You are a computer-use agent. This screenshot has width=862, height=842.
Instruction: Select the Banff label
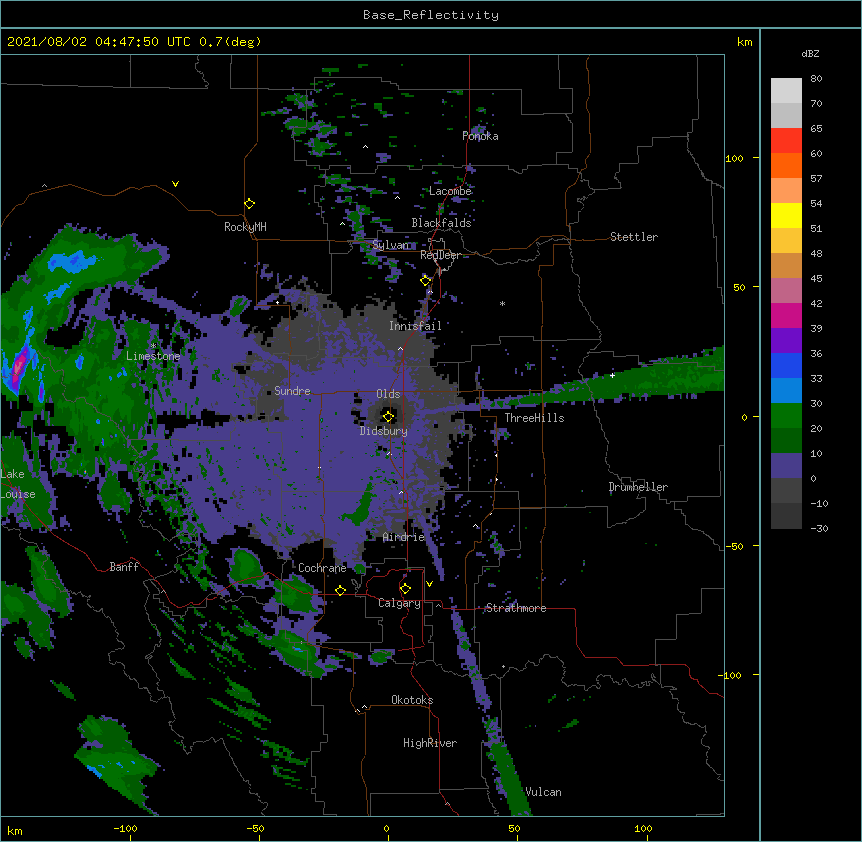(124, 567)
